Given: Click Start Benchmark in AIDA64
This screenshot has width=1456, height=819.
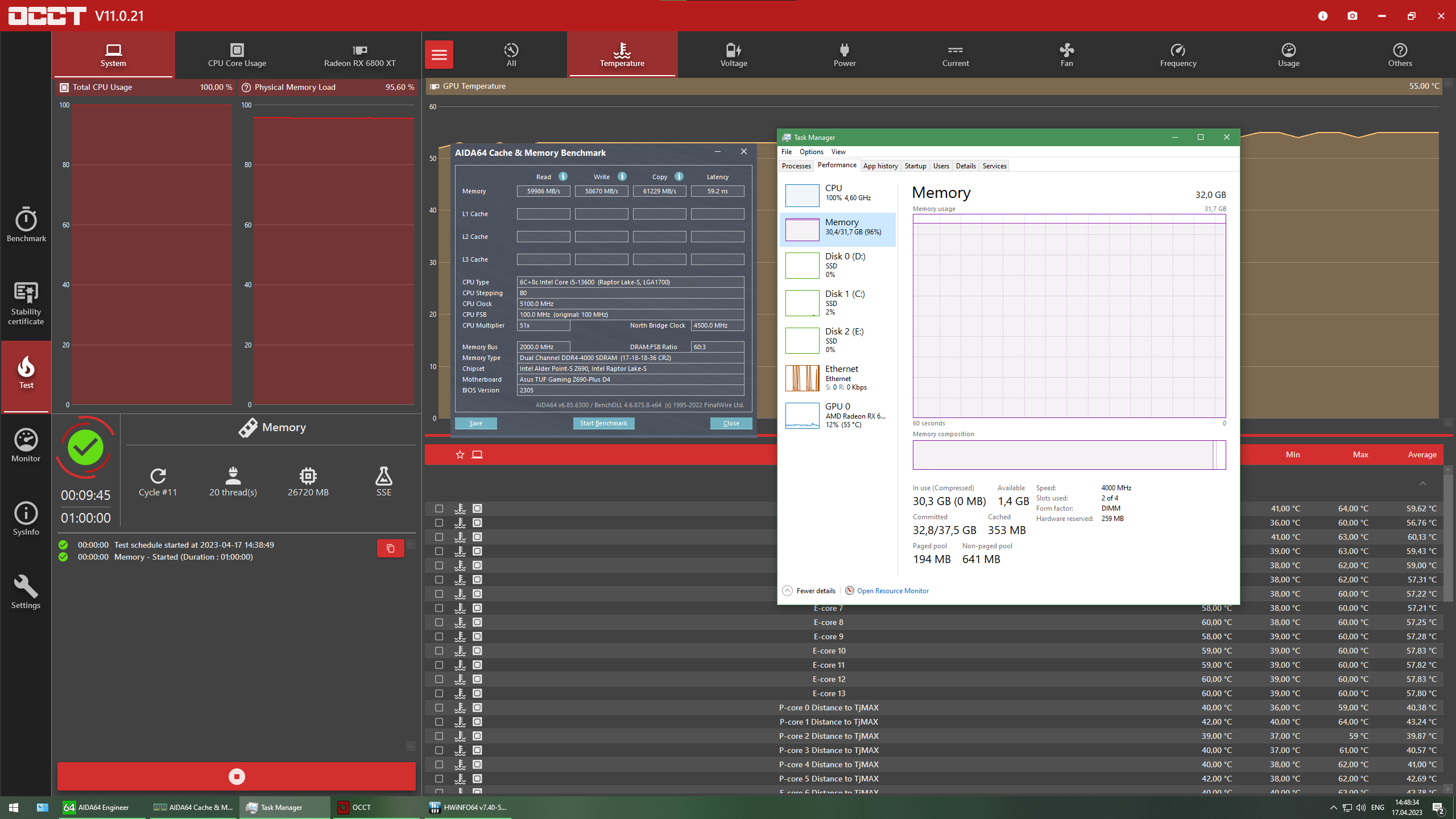Looking at the screenshot, I should pos(603,423).
